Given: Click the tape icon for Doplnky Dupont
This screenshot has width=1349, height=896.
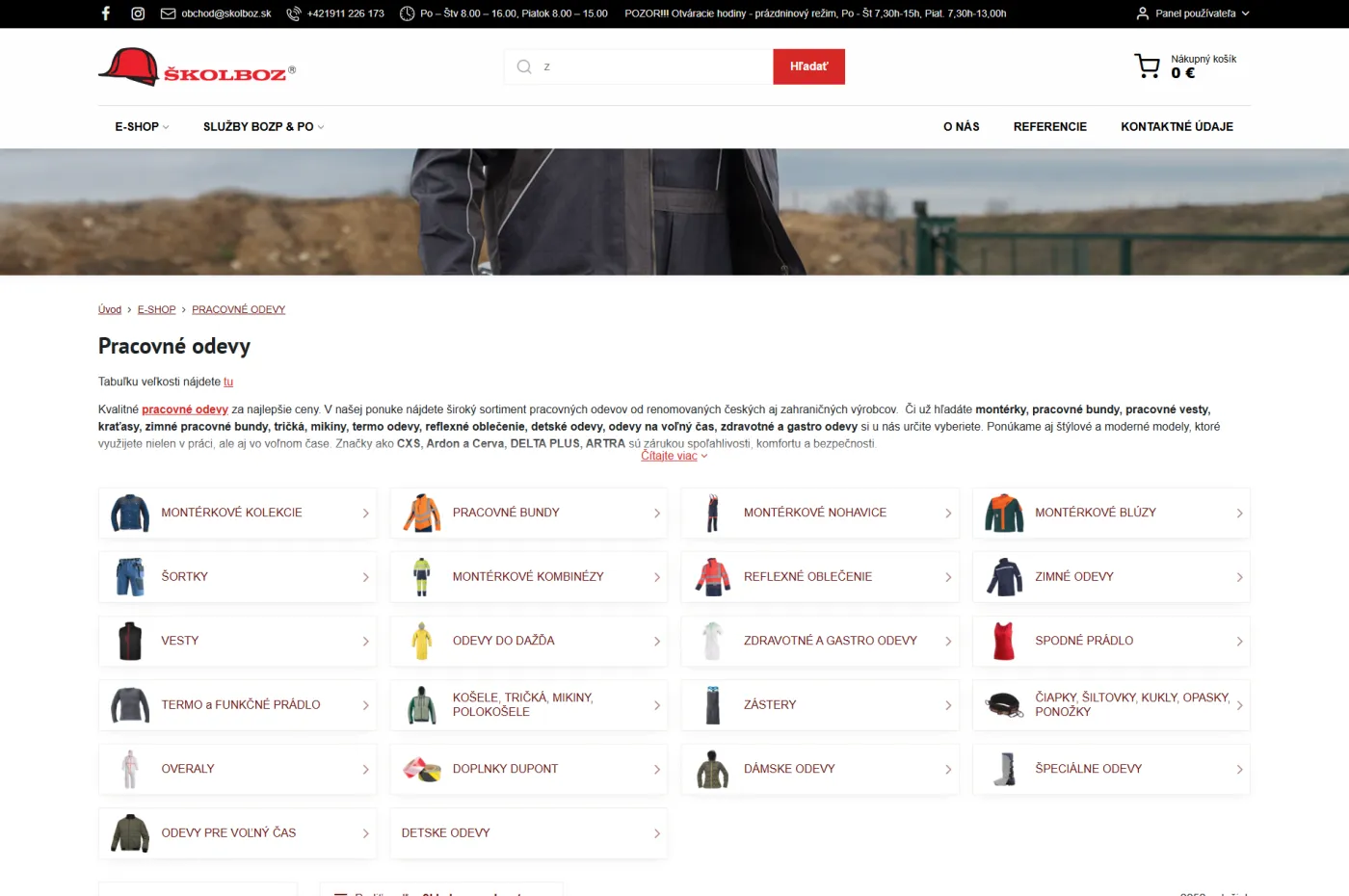Looking at the screenshot, I should click(421, 769).
